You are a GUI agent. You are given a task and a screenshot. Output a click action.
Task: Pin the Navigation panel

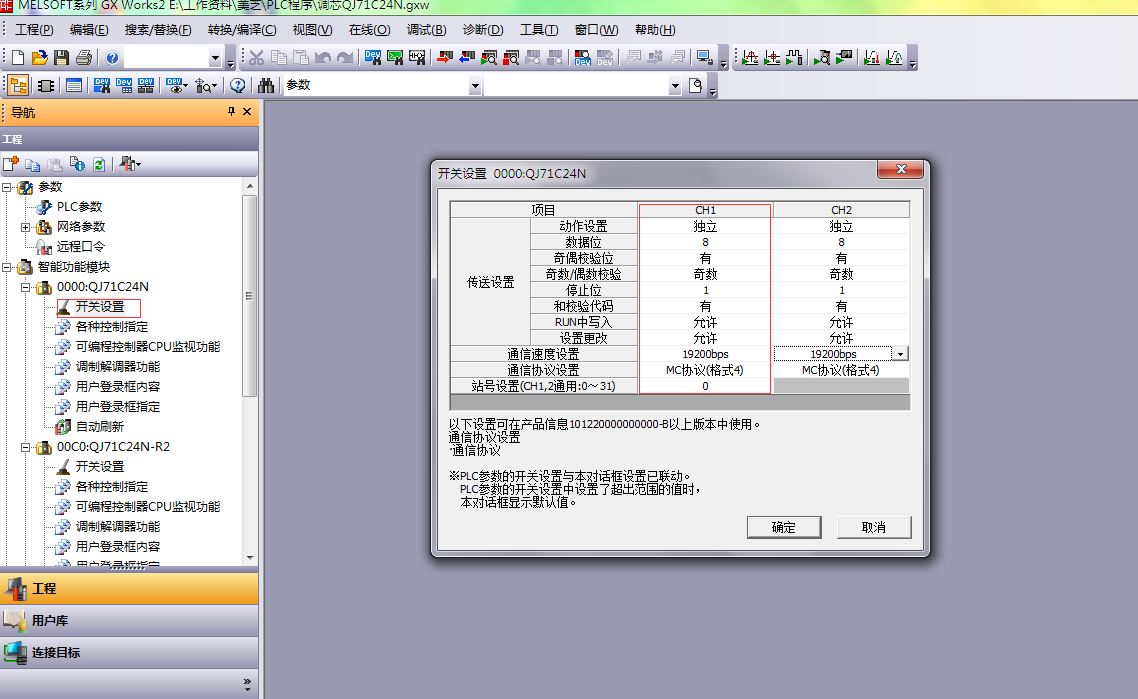(232, 111)
